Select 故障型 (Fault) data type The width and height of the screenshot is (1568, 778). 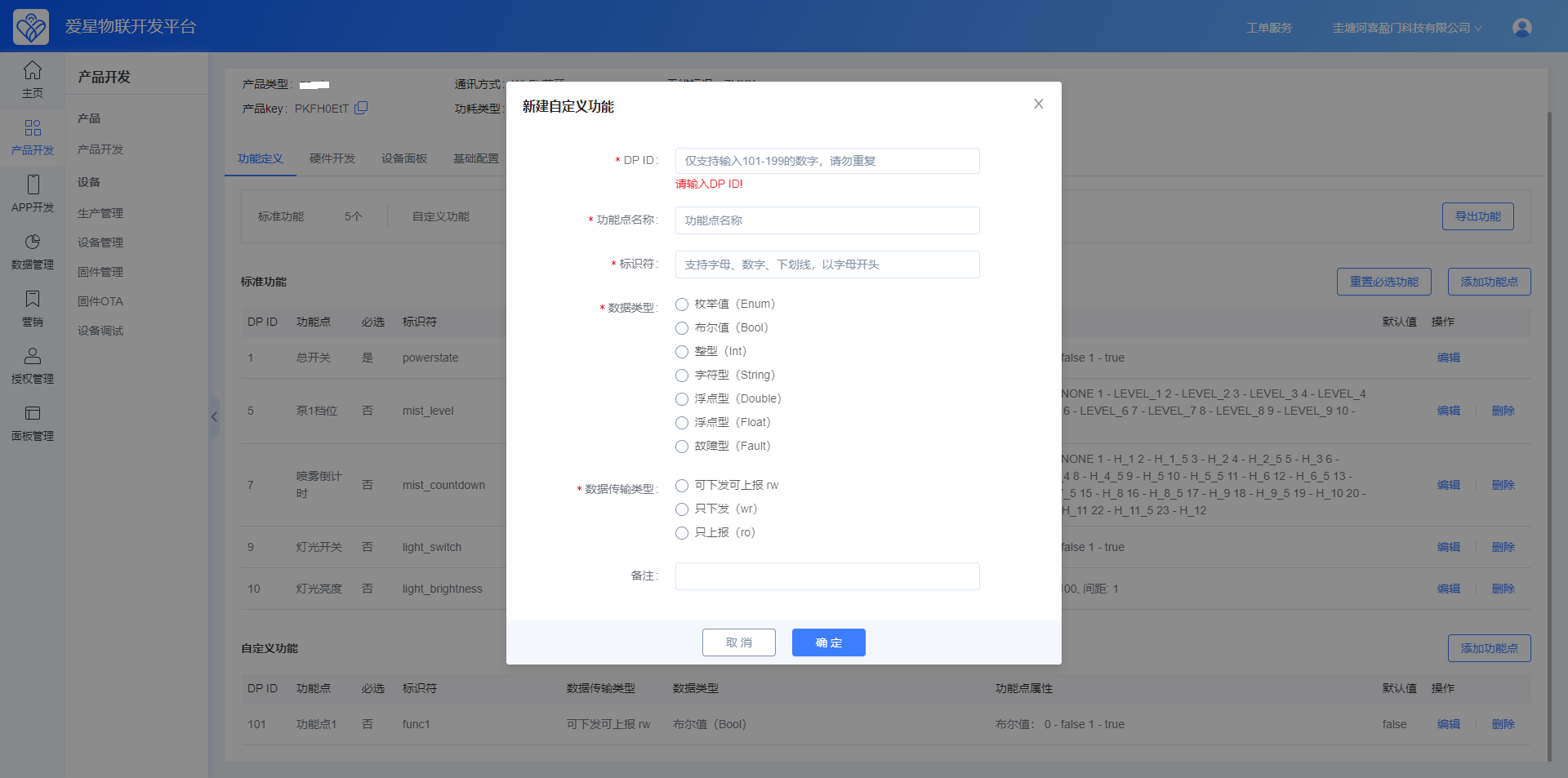pyautogui.click(x=682, y=447)
